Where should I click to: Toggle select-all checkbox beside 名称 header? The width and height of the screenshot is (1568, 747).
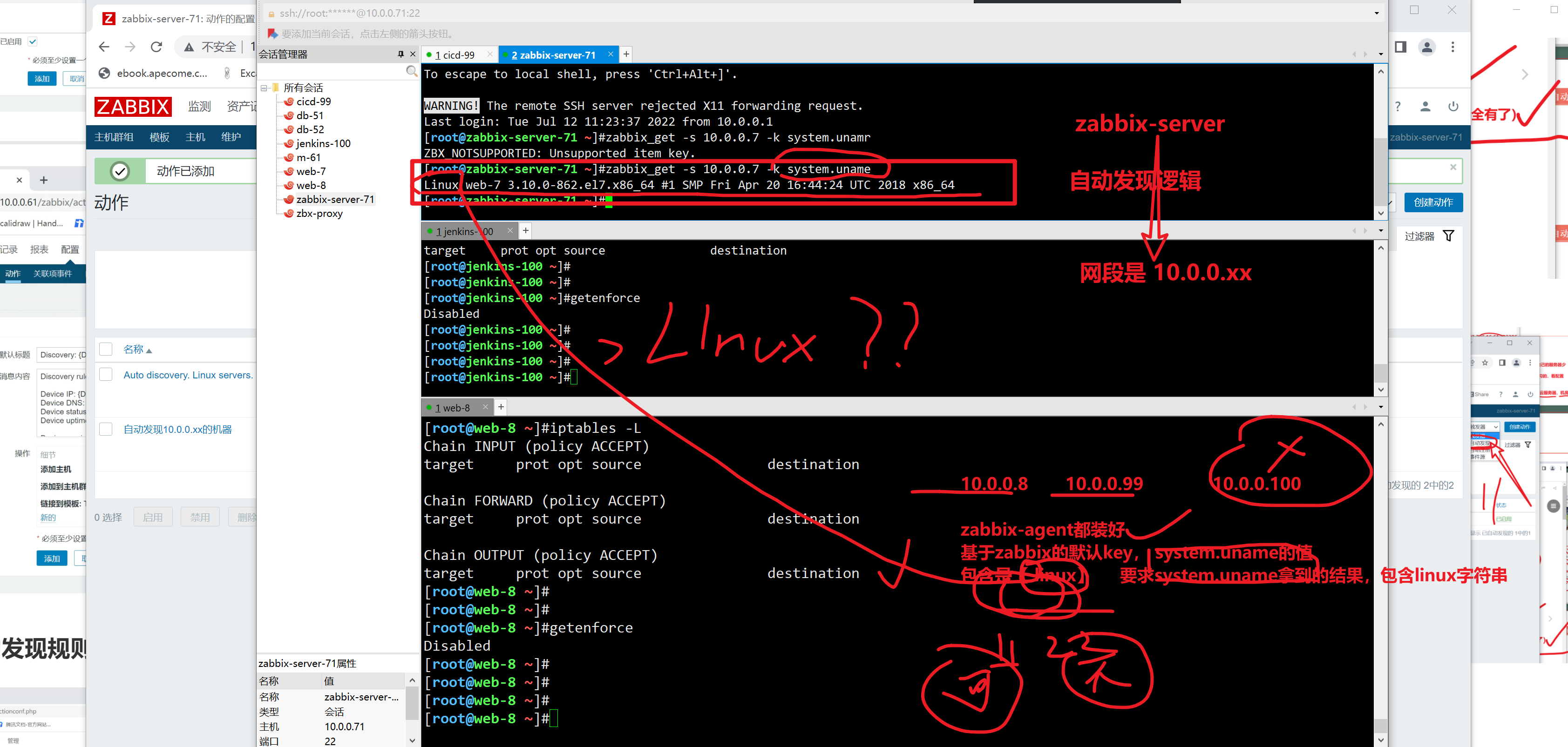(x=106, y=349)
